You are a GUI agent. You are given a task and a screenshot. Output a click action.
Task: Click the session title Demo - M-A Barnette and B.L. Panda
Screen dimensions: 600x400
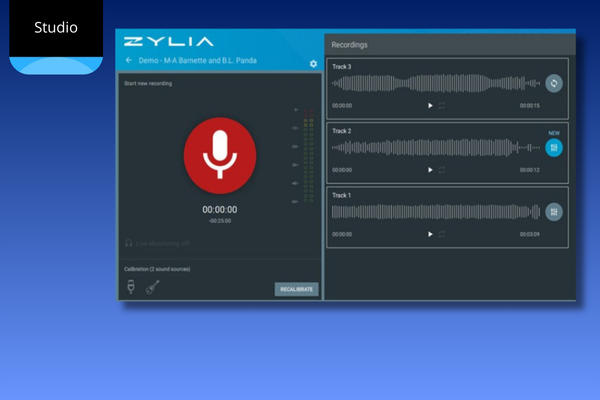(197, 60)
